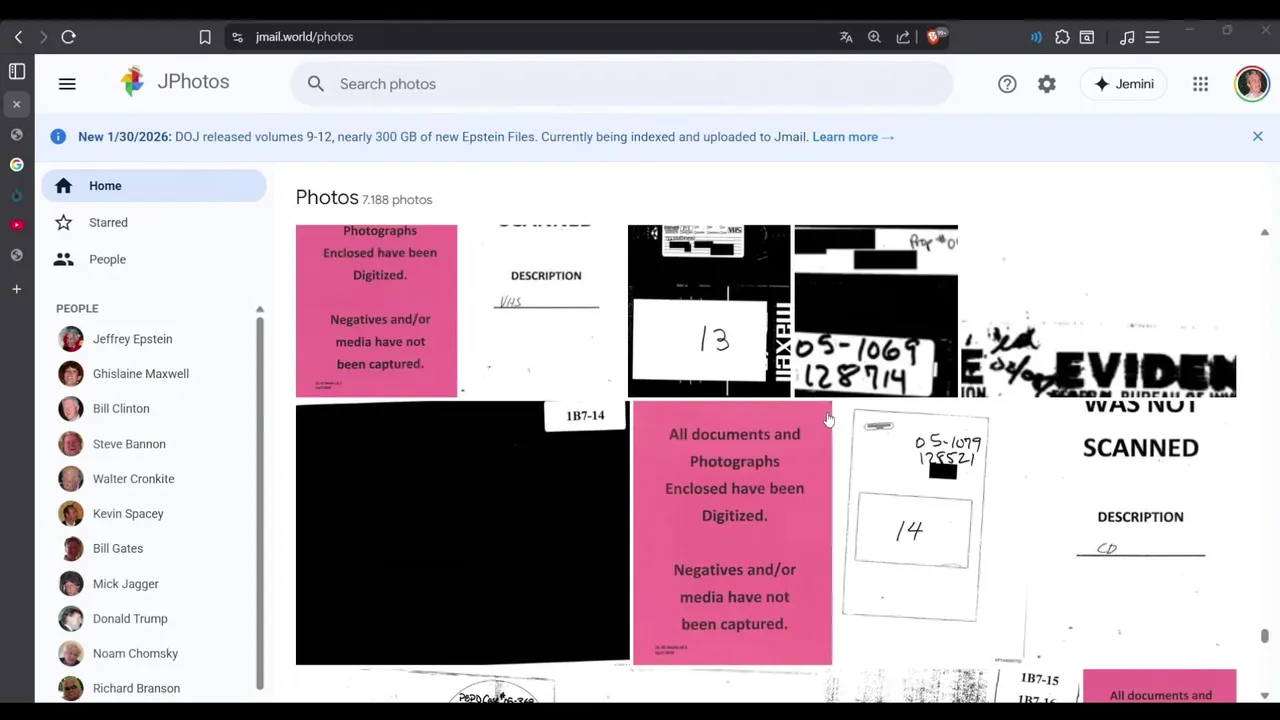Click the banner info icon
The height and width of the screenshot is (720, 1280).
click(x=58, y=136)
